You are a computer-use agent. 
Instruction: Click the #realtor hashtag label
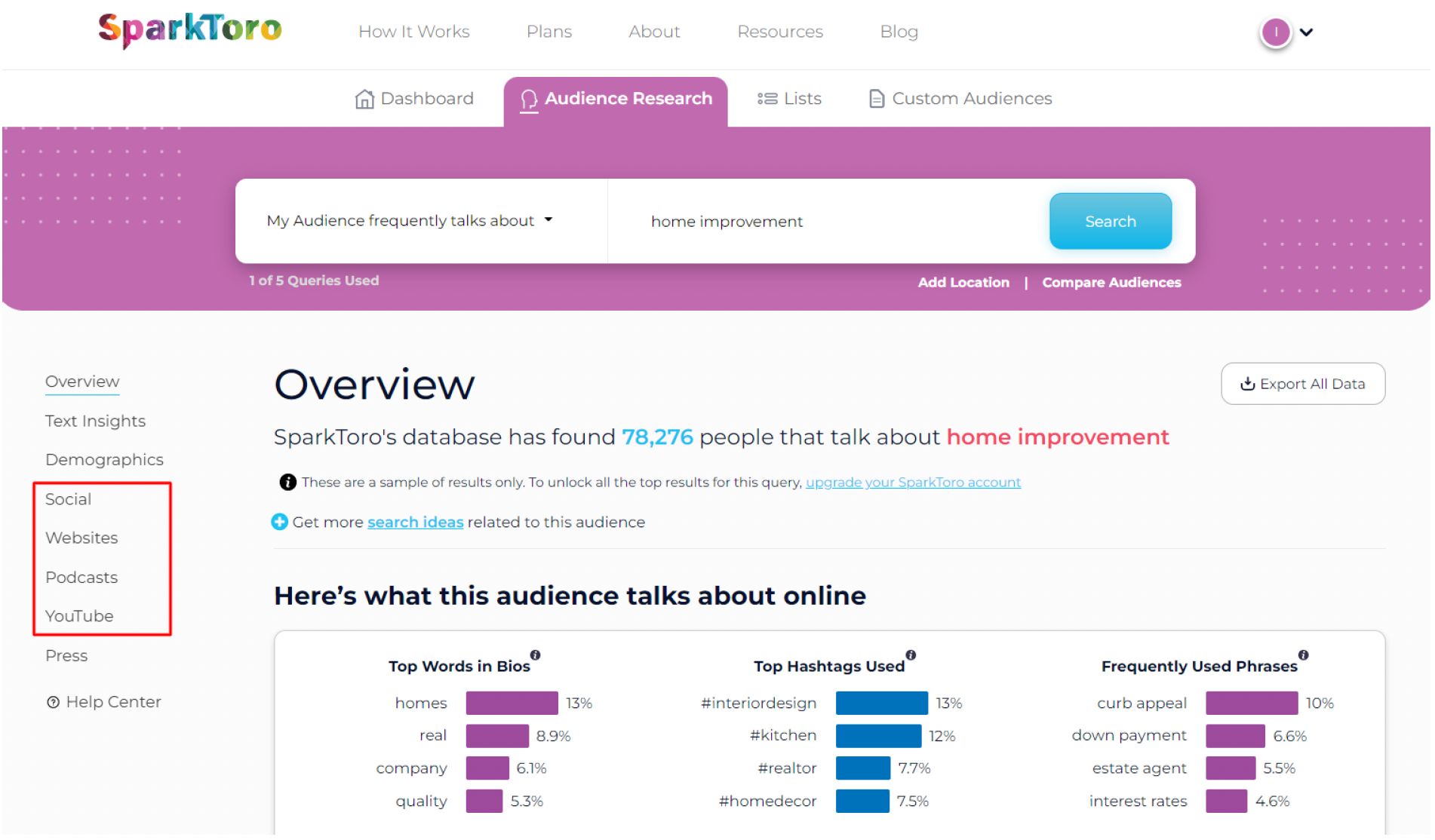787,768
